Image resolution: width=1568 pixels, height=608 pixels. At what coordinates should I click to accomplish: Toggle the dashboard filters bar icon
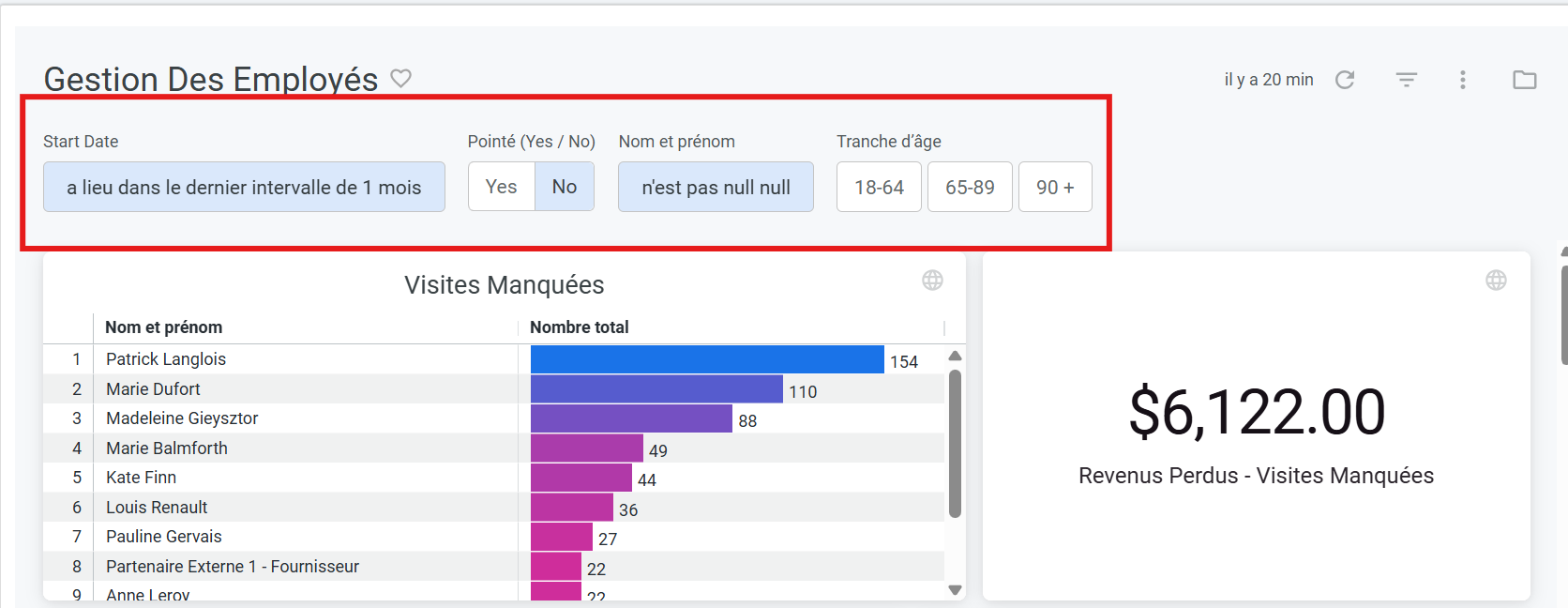click(1406, 80)
